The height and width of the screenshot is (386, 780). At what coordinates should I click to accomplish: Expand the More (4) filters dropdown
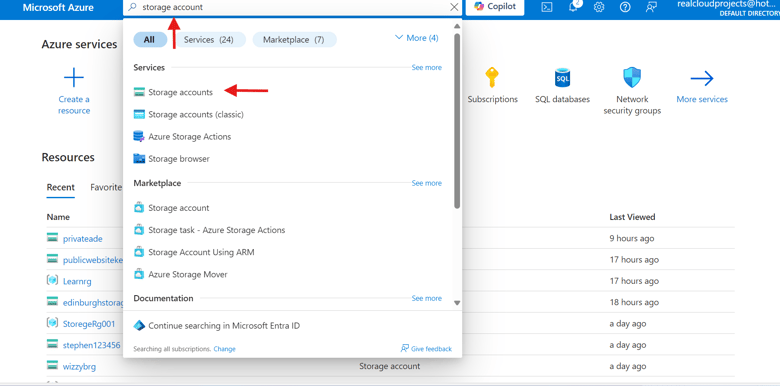tap(416, 38)
